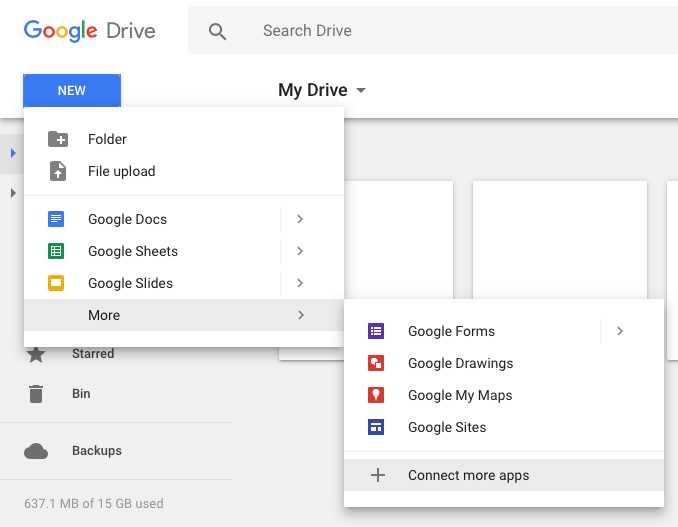Select the Folder menu entry
This screenshot has height=527, width=678.
[x=184, y=139]
